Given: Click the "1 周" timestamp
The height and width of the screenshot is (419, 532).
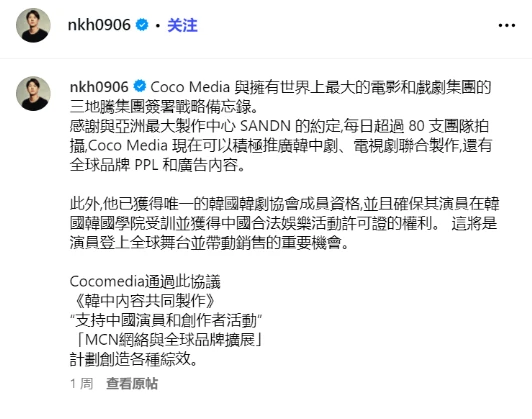Looking at the screenshot, I should click(81, 384).
